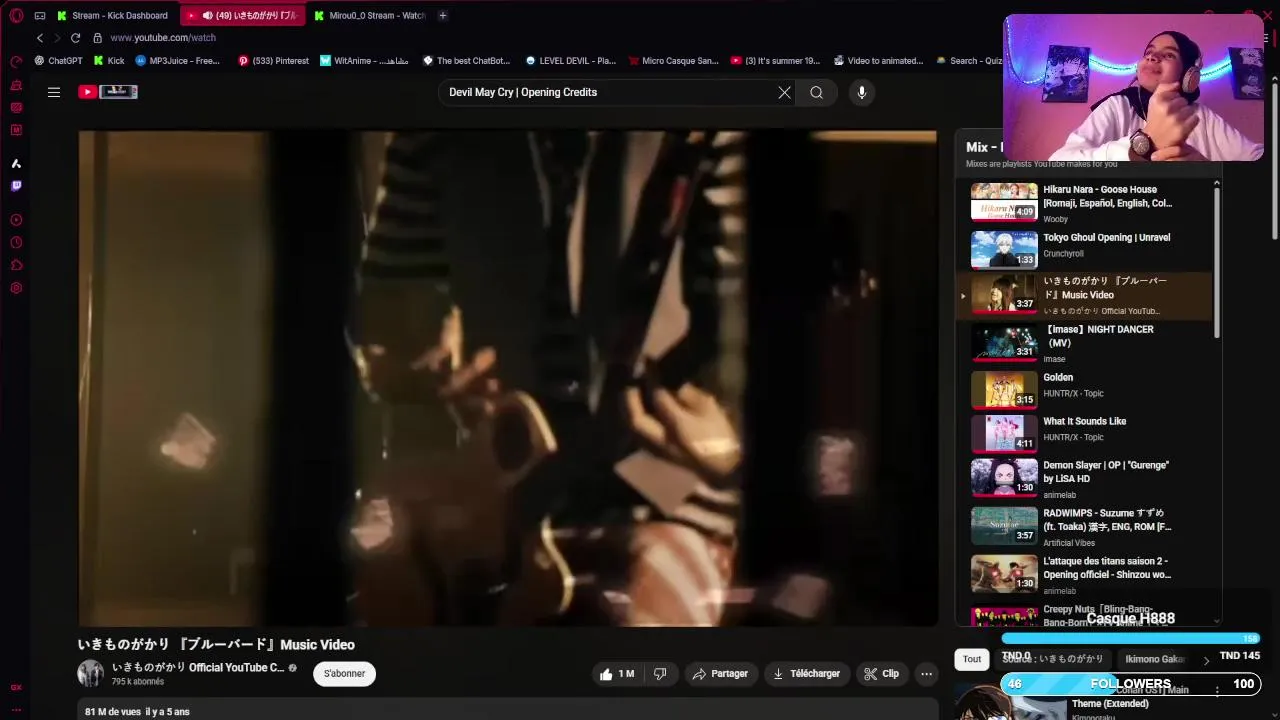
Task: Play RADWIMPS - Suzume video
Action: coord(1084,527)
